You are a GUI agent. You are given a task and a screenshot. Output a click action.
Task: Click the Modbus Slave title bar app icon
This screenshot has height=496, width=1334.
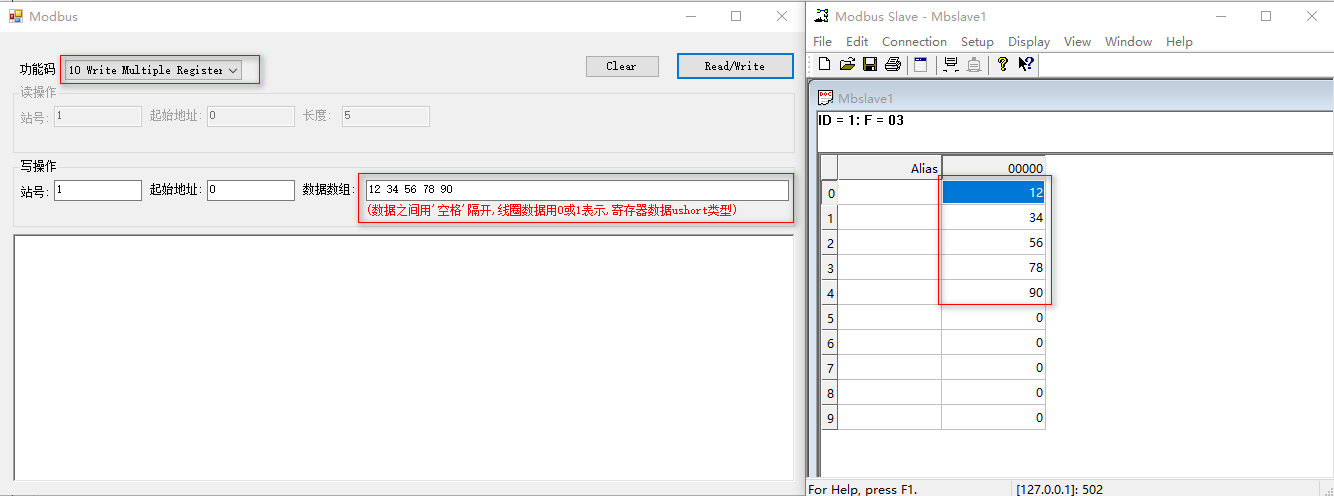point(822,16)
